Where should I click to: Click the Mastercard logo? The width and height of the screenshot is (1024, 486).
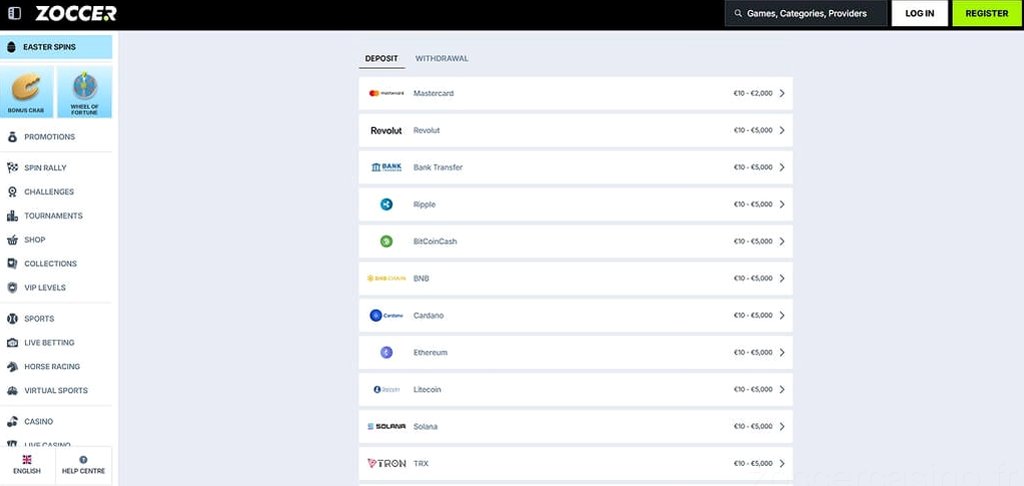[386, 93]
